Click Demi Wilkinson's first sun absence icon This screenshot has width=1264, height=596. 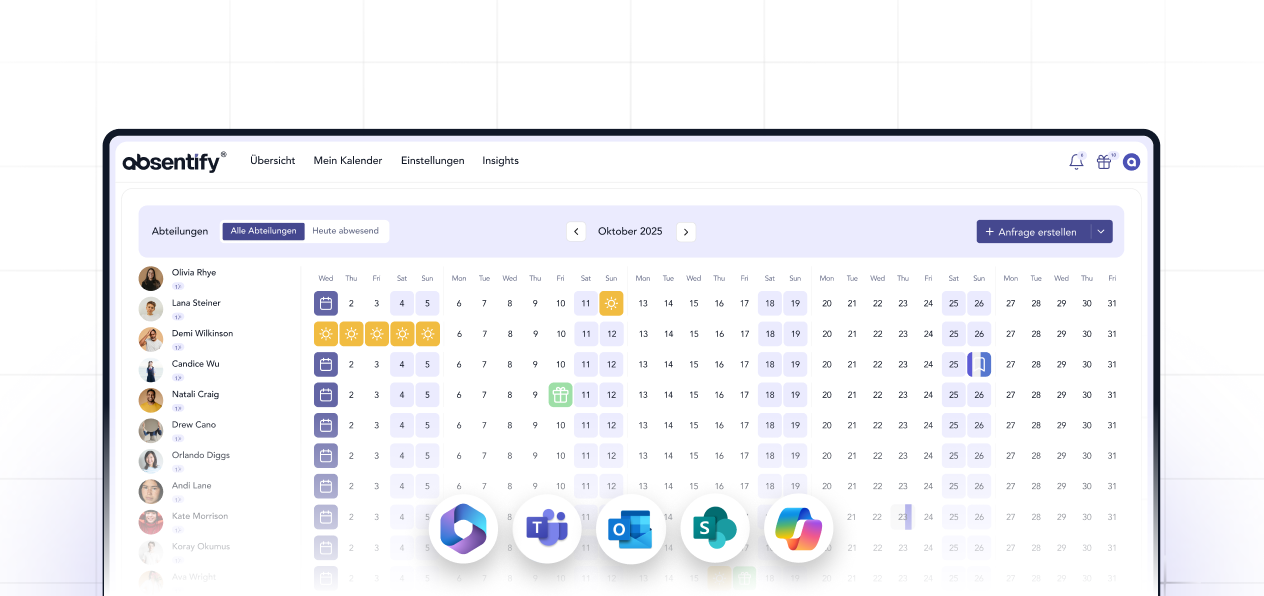(x=326, y=334)
